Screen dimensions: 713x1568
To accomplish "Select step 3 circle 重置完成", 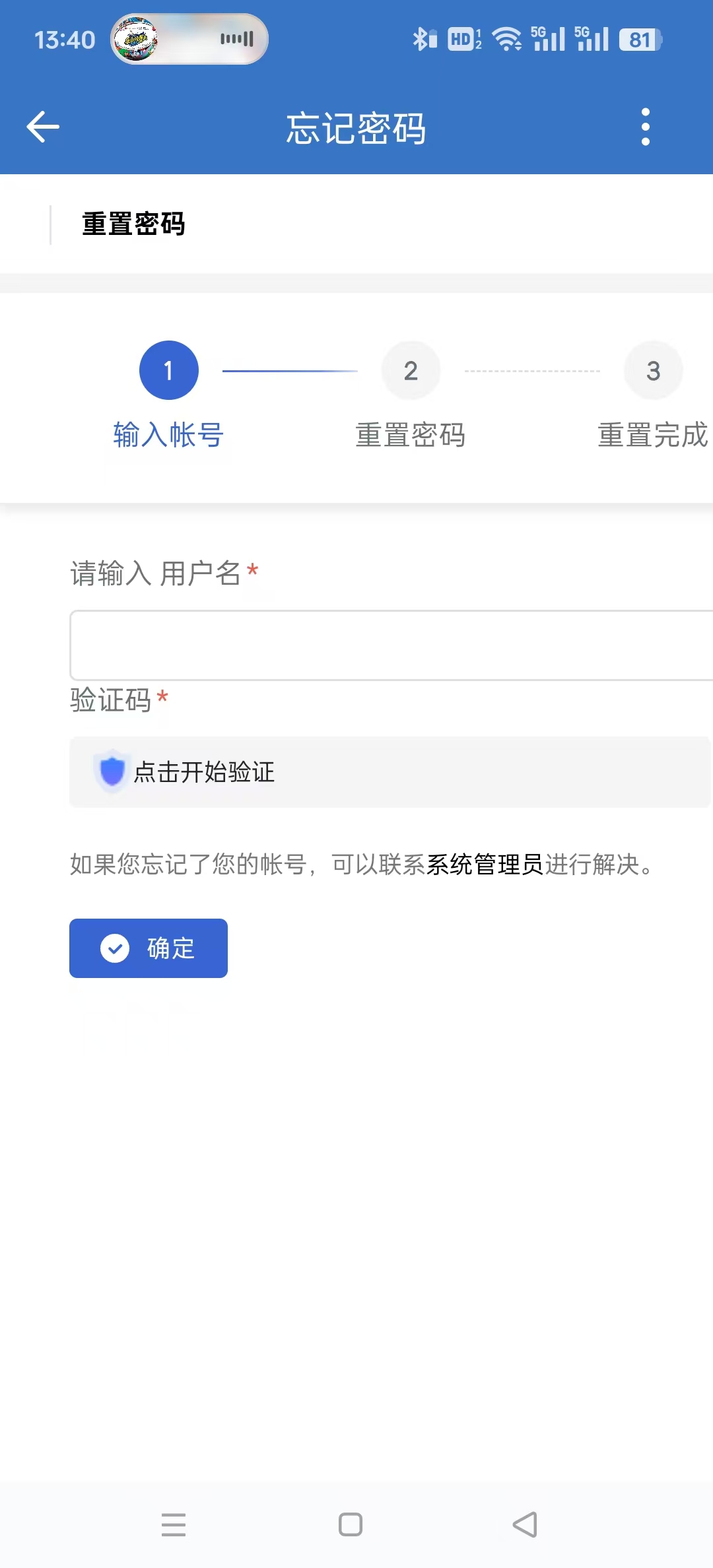I will pos(652,370).
